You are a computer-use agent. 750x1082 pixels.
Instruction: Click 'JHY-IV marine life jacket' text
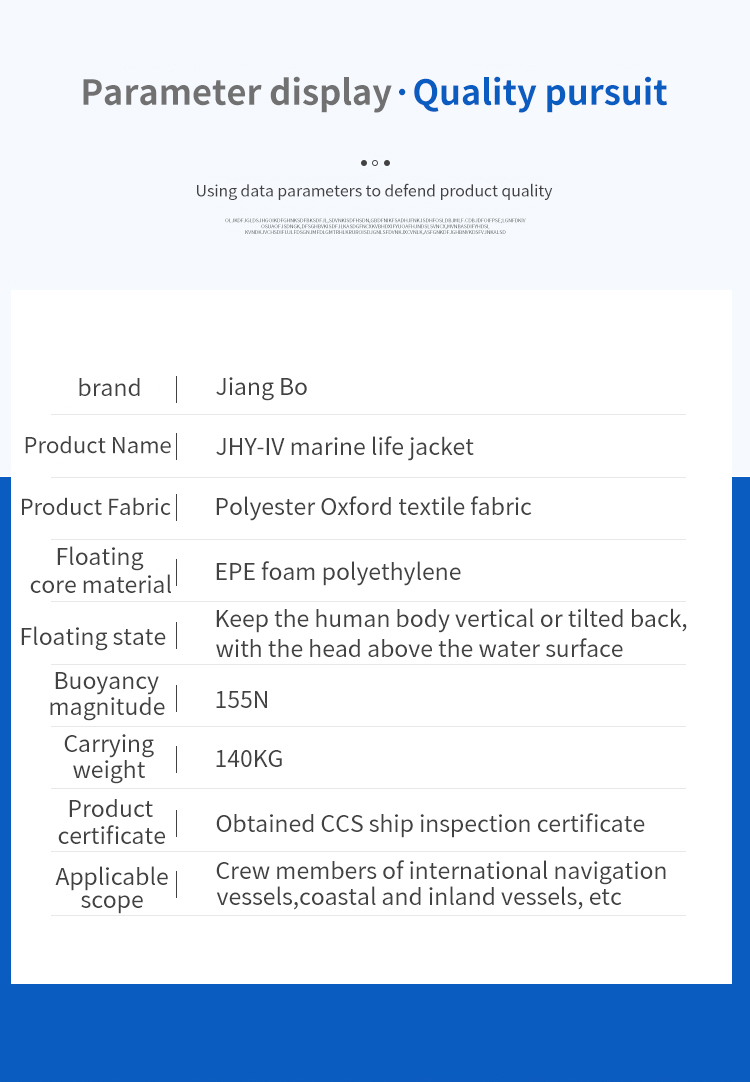pyautogui.click(x=344, y=447)
